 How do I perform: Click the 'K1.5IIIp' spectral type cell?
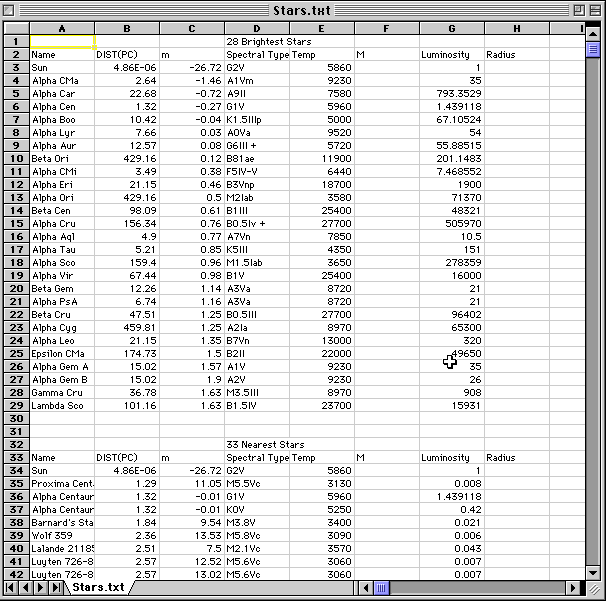pyautogui.click(x=257, y=120)
